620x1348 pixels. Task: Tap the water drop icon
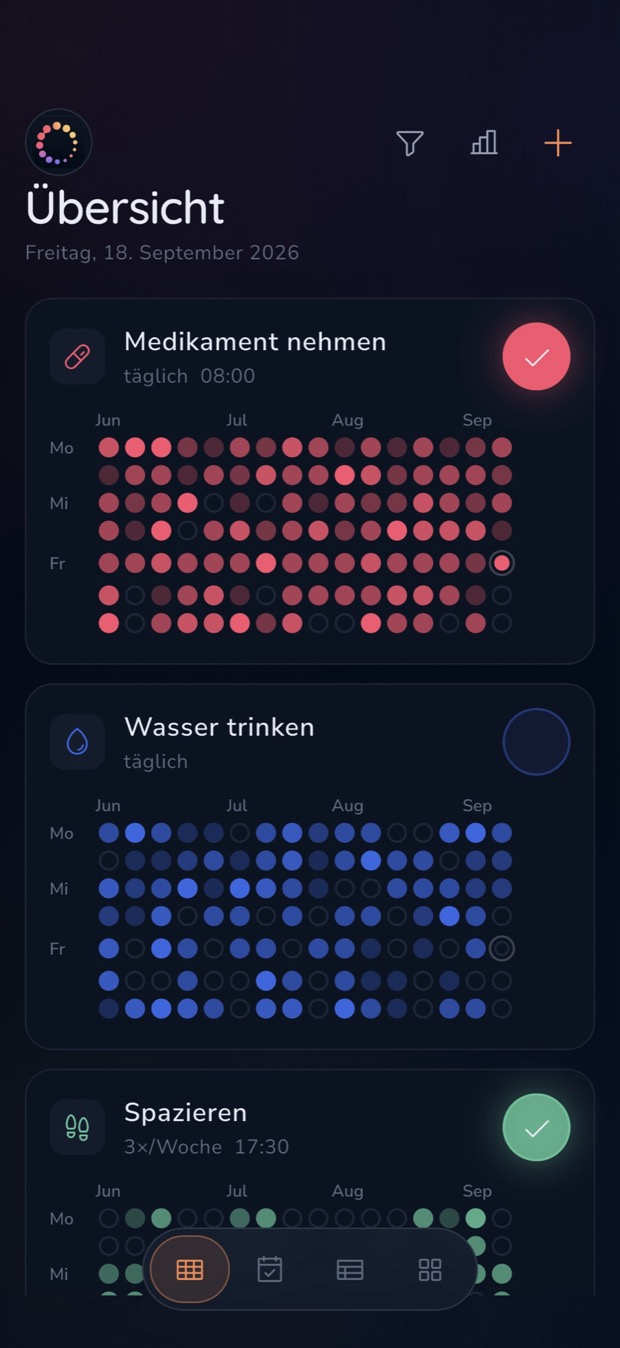pyautogui.click(x=77, y=742)
